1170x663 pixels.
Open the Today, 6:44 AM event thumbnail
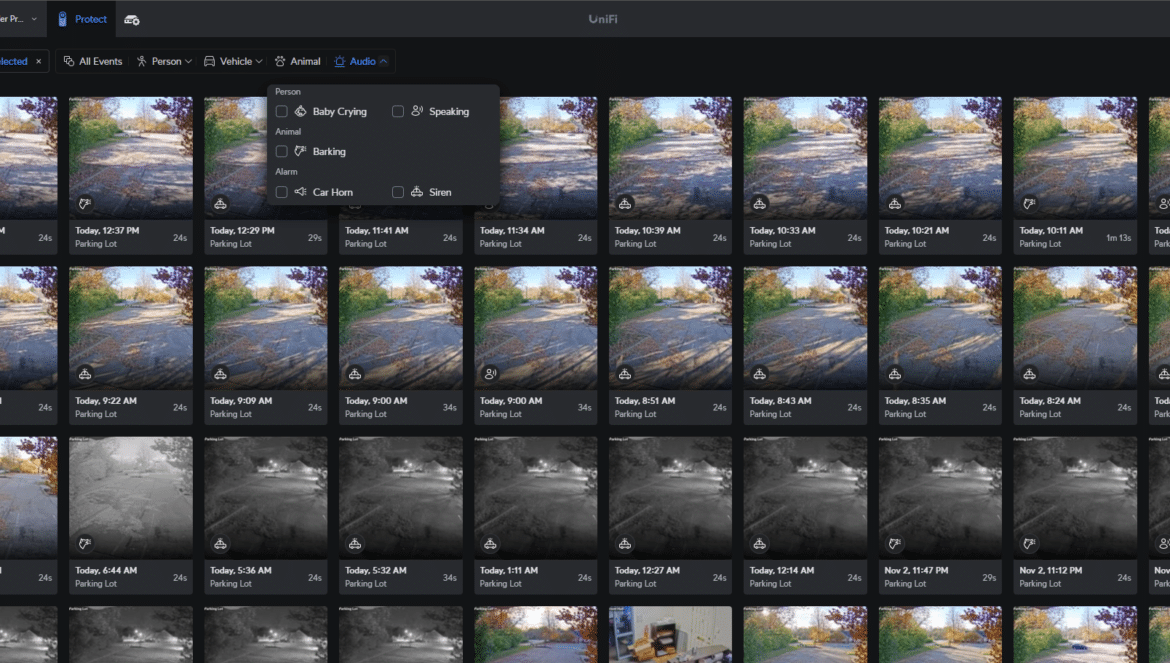131,497
